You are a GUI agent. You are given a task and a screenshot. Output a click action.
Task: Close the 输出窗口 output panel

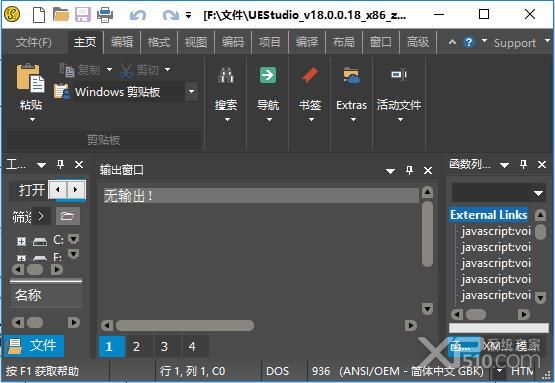pyautogui.click(x=428, y=171)
